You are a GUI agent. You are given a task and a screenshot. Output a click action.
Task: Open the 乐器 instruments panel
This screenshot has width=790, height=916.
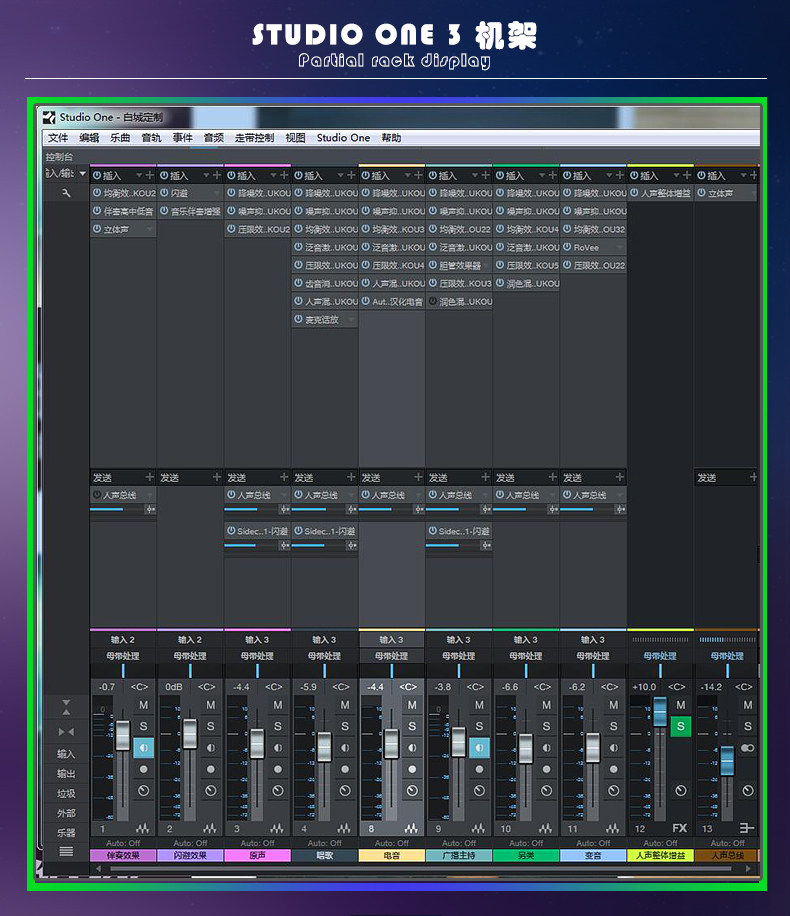[66, 832]
